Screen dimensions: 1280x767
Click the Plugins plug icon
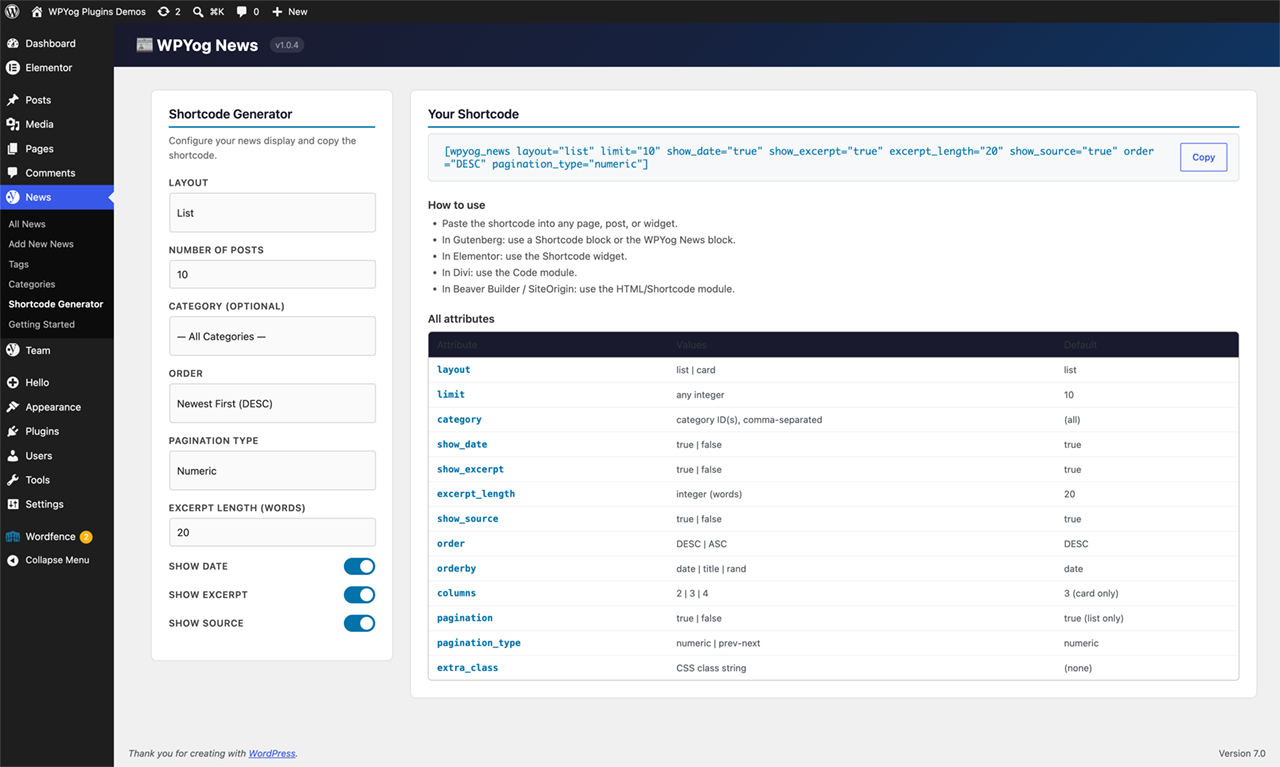(13, 431)
